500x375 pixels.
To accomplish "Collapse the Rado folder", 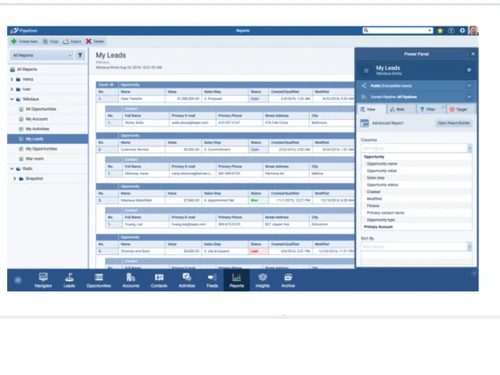I will 12,169.
